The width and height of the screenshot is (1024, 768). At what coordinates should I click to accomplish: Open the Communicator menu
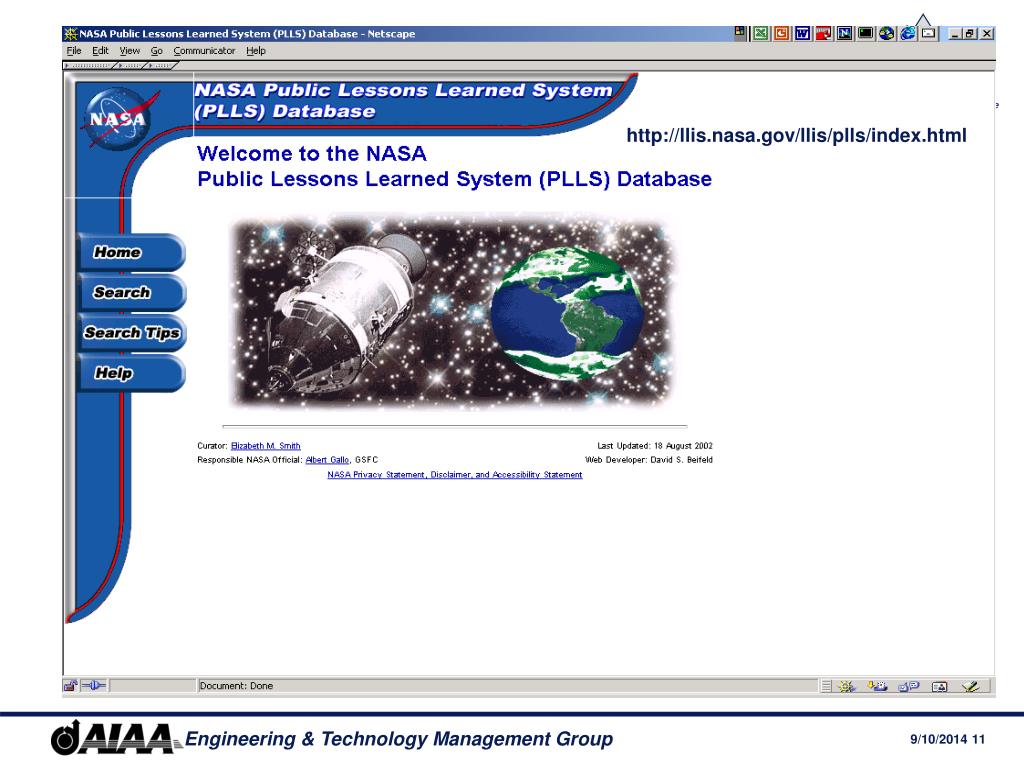point(204,50)
